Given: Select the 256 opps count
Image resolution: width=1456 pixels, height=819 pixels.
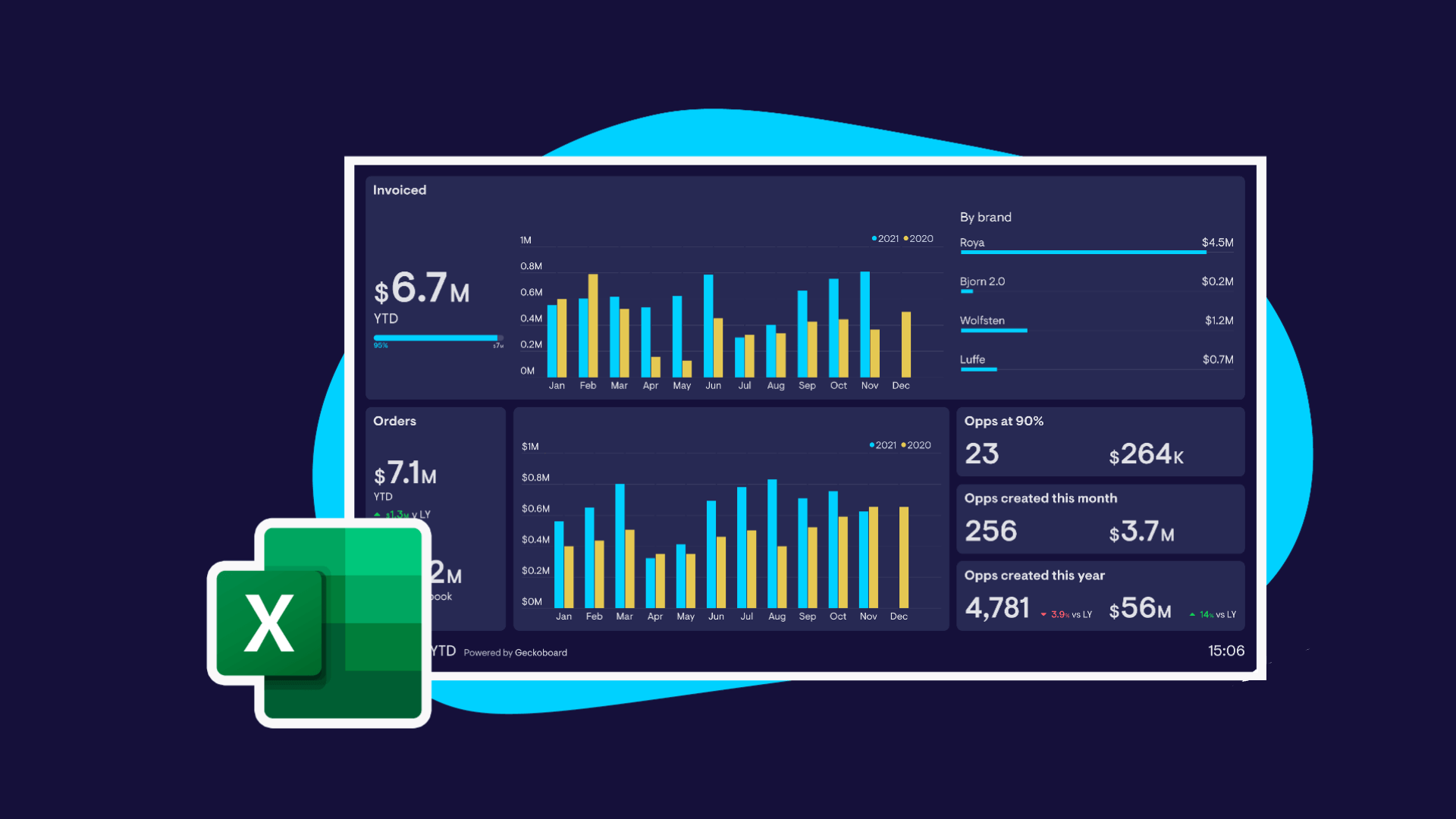Looking at the screenshot, I should (x=990, y=531).
